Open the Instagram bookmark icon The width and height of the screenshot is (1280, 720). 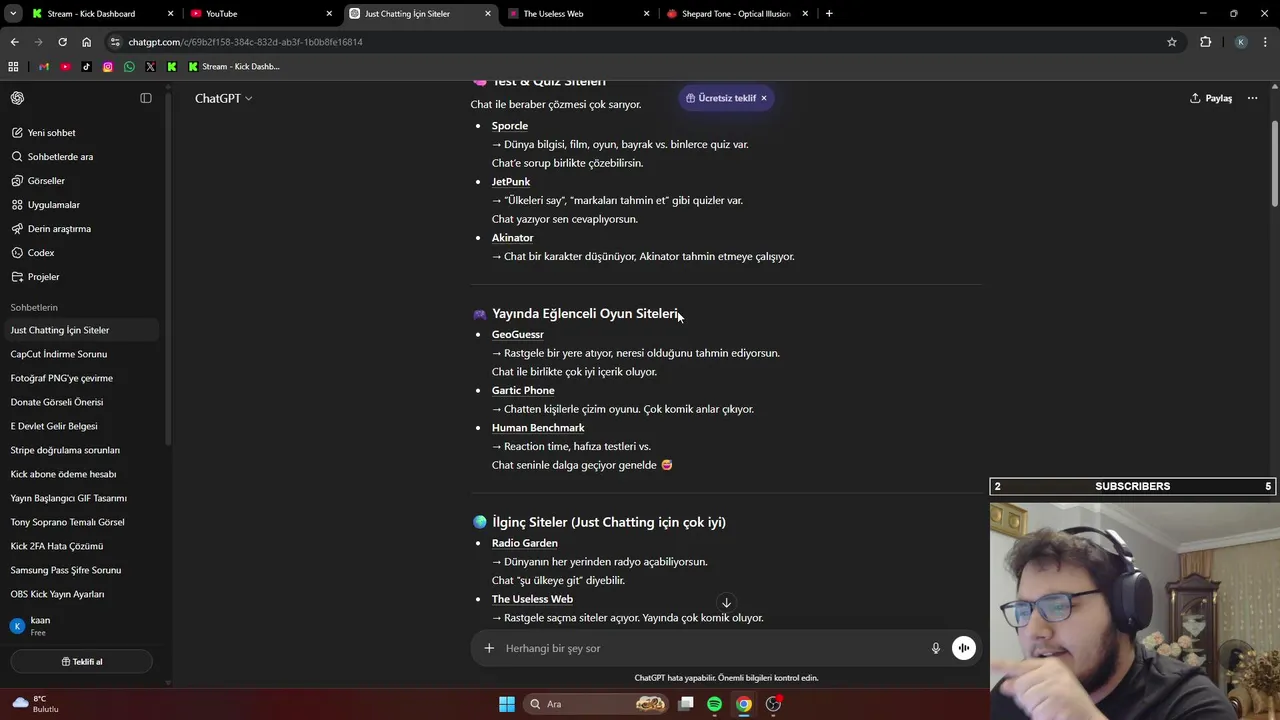tap(108, 67)
